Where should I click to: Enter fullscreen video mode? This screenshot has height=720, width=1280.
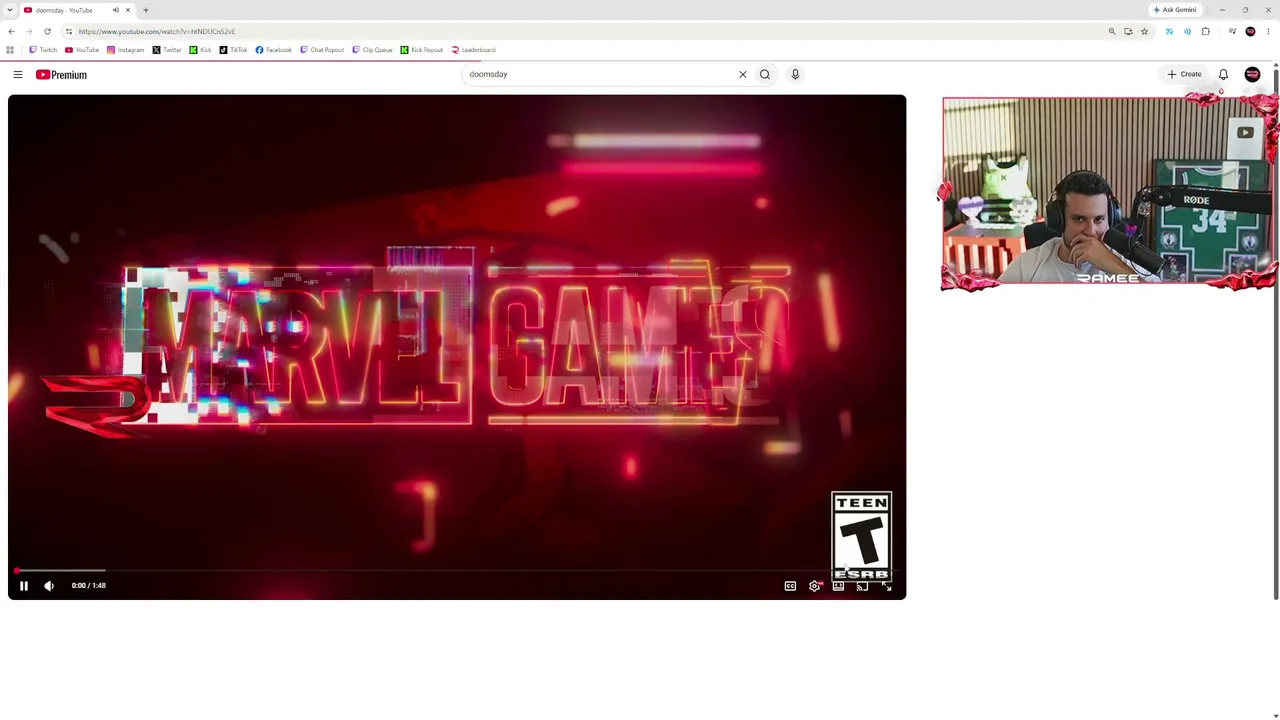(886, 586)
